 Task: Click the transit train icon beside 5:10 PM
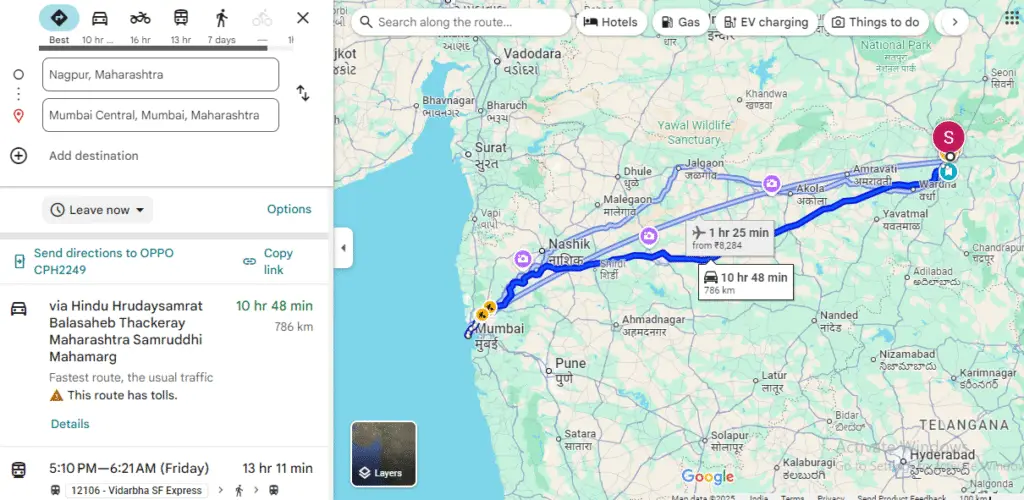pyautogui.click(x=19, y=469)
